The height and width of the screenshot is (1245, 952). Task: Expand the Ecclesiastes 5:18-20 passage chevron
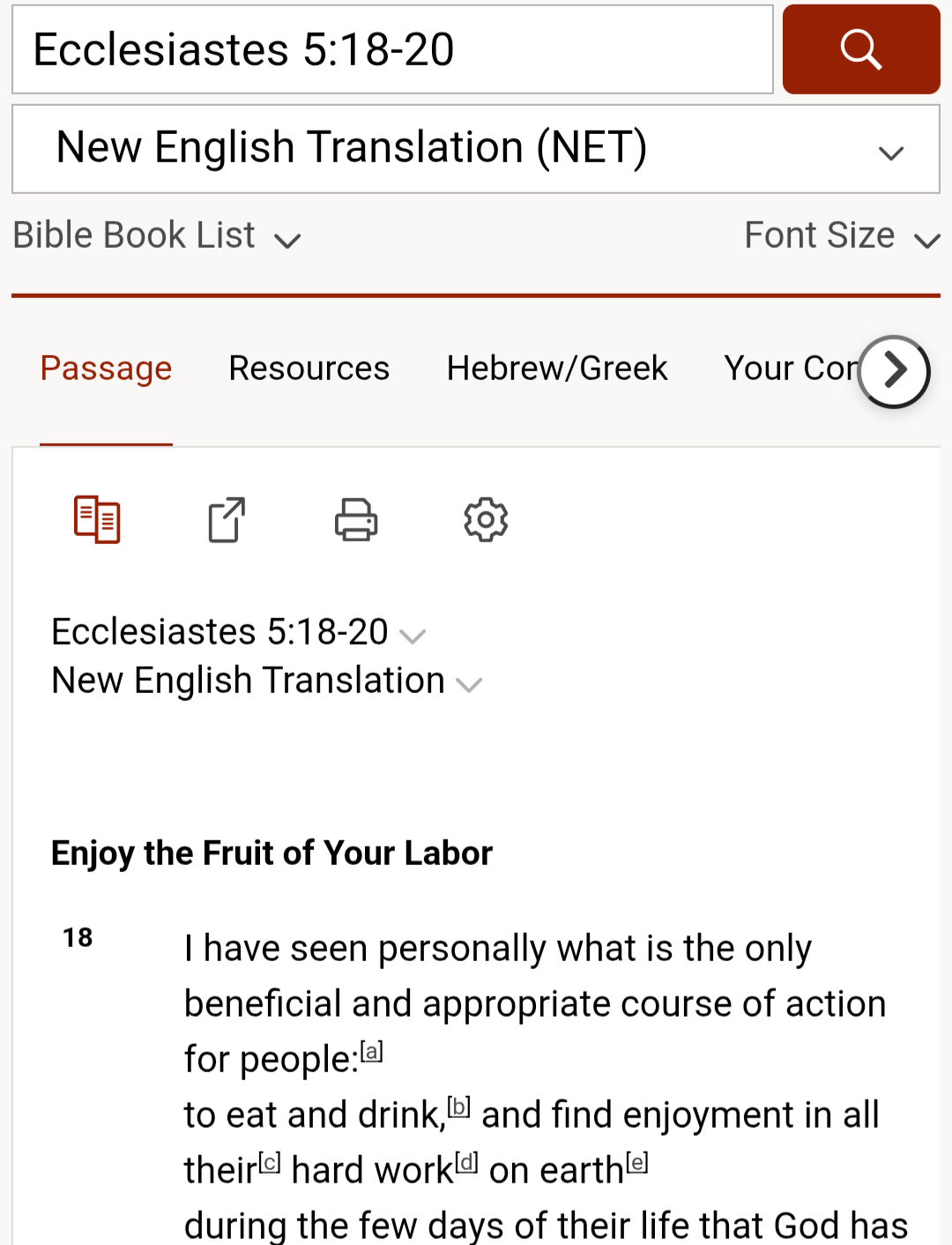[x=413, y=636]
